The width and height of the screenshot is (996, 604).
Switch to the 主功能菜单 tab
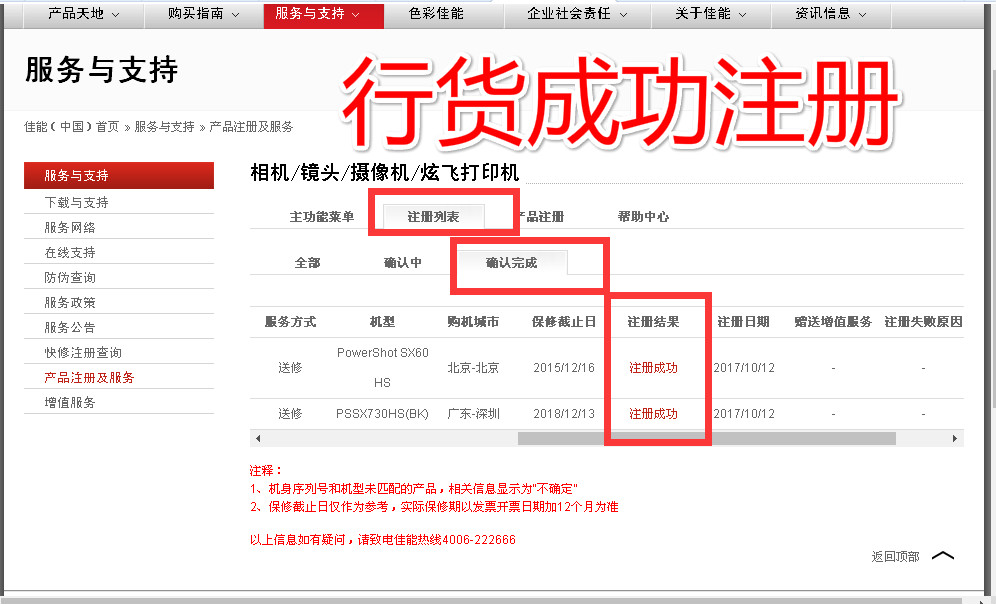[x=322, y=217]
